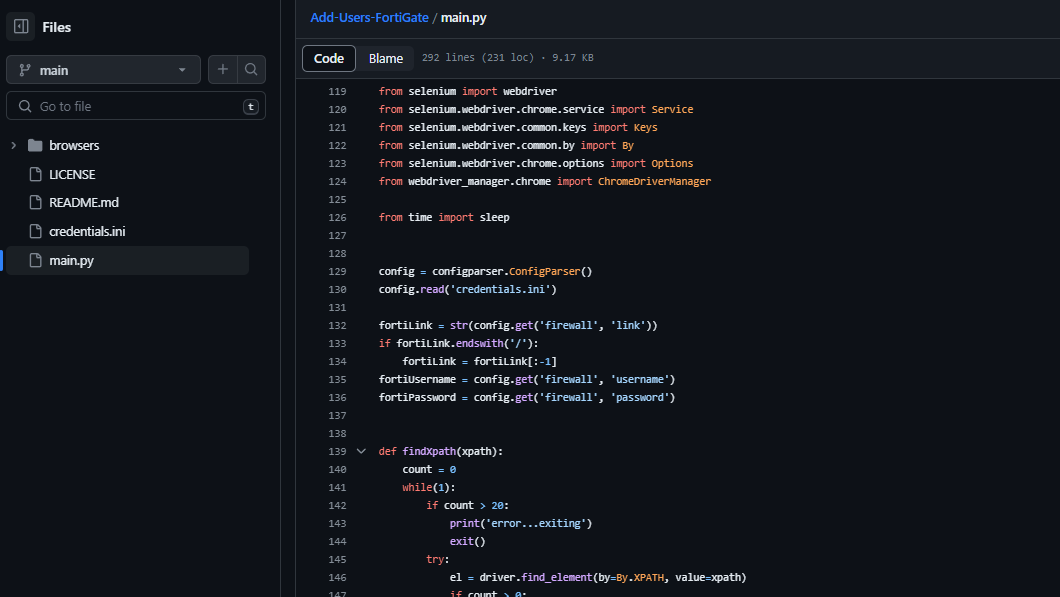Click the Files heading label
The height and width of the screenshot is (597, 1060).
click(x=57, y=27)
